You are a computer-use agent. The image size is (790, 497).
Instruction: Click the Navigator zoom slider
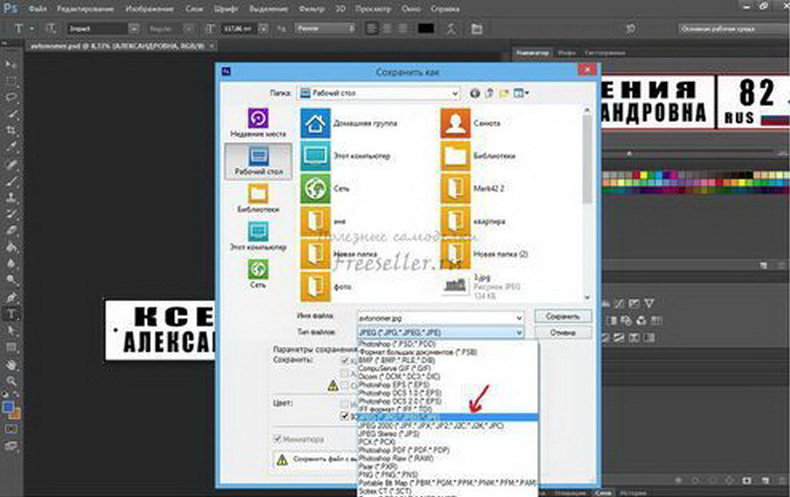629,154
